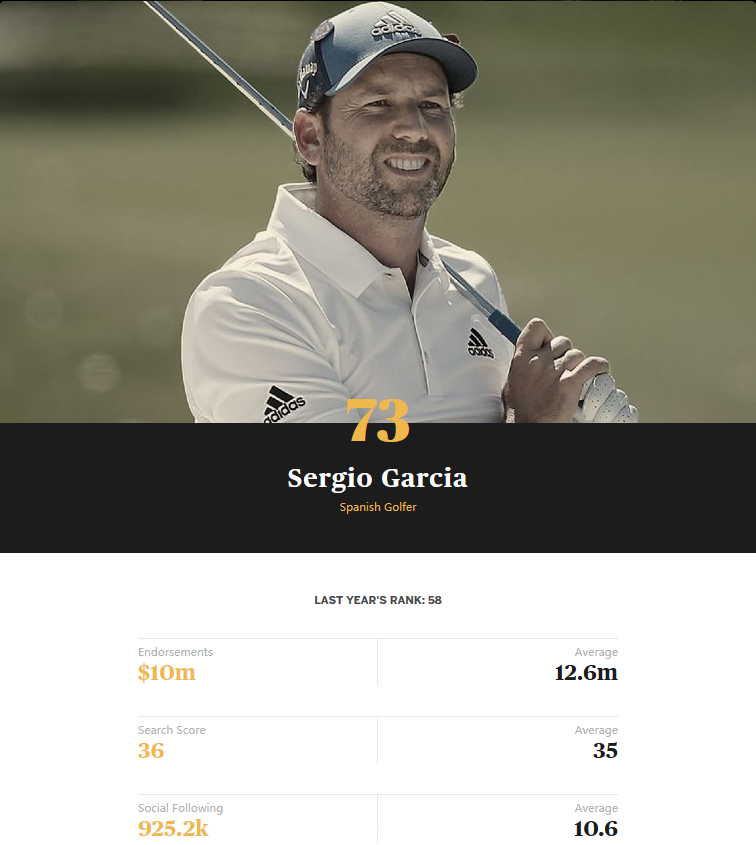This screenshot has height=845, width=756.
Task: Click the Average label beside Search Score
Action: pos(596,730)
